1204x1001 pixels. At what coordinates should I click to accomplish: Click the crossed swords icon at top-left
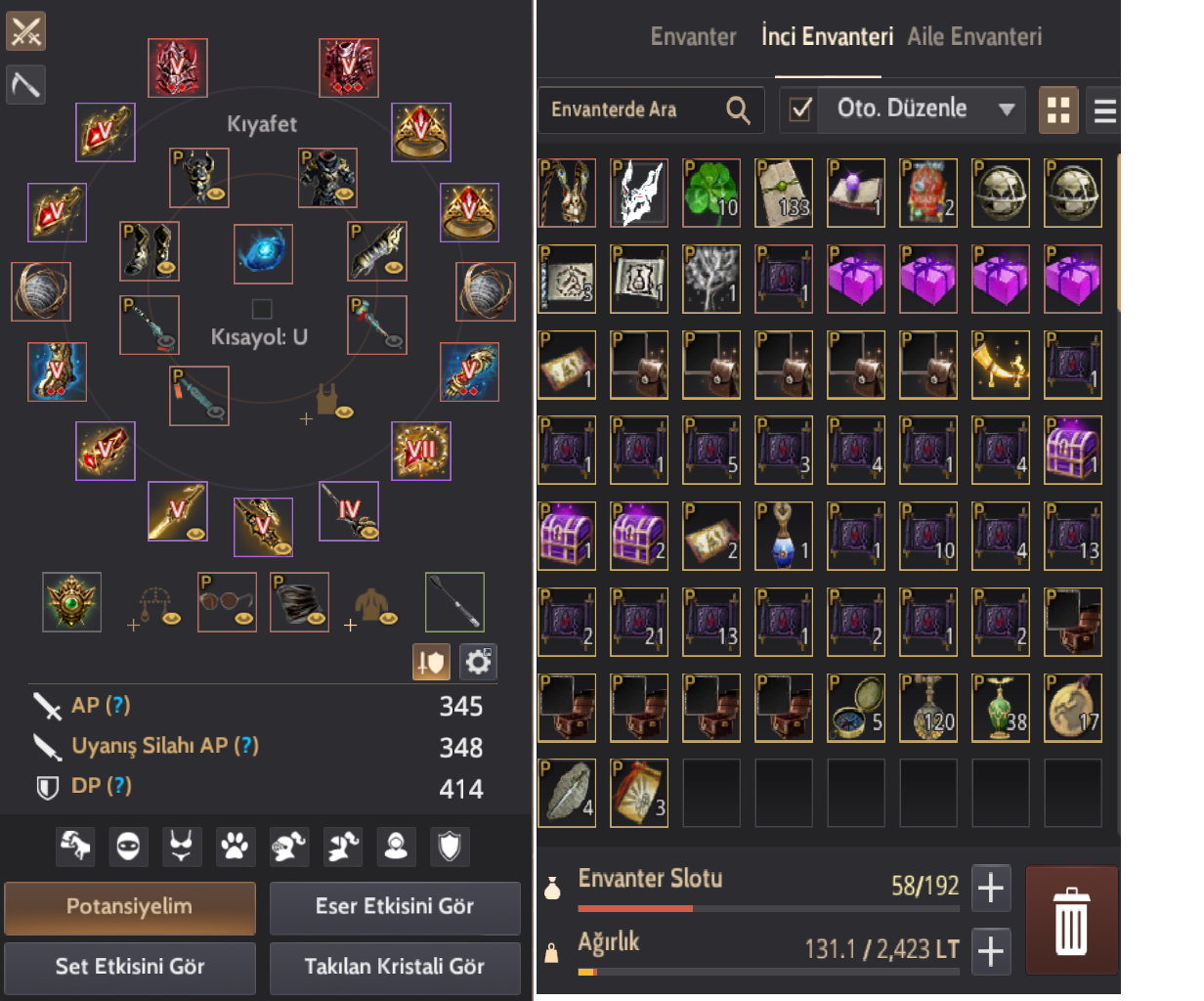pos(25,31)
